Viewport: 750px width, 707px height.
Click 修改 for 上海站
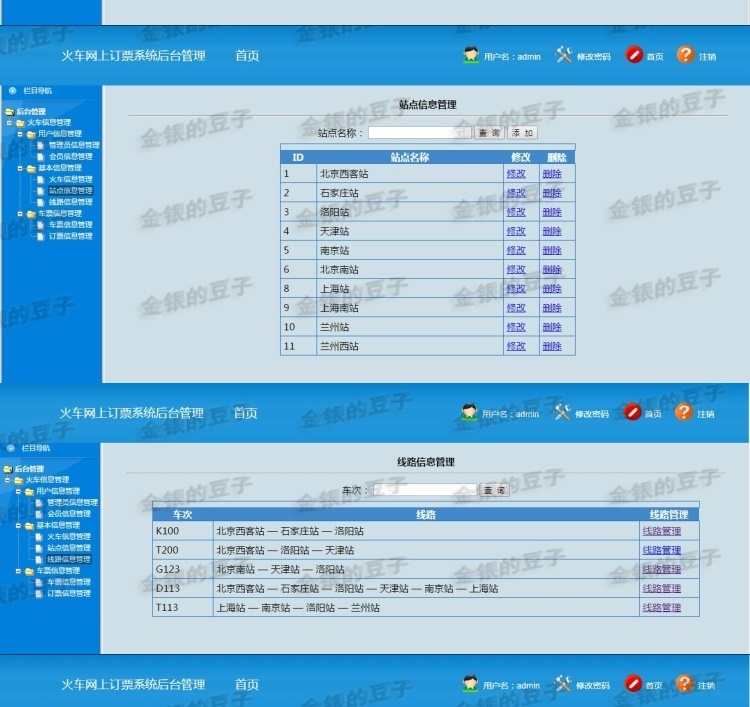tap(516, 288)
